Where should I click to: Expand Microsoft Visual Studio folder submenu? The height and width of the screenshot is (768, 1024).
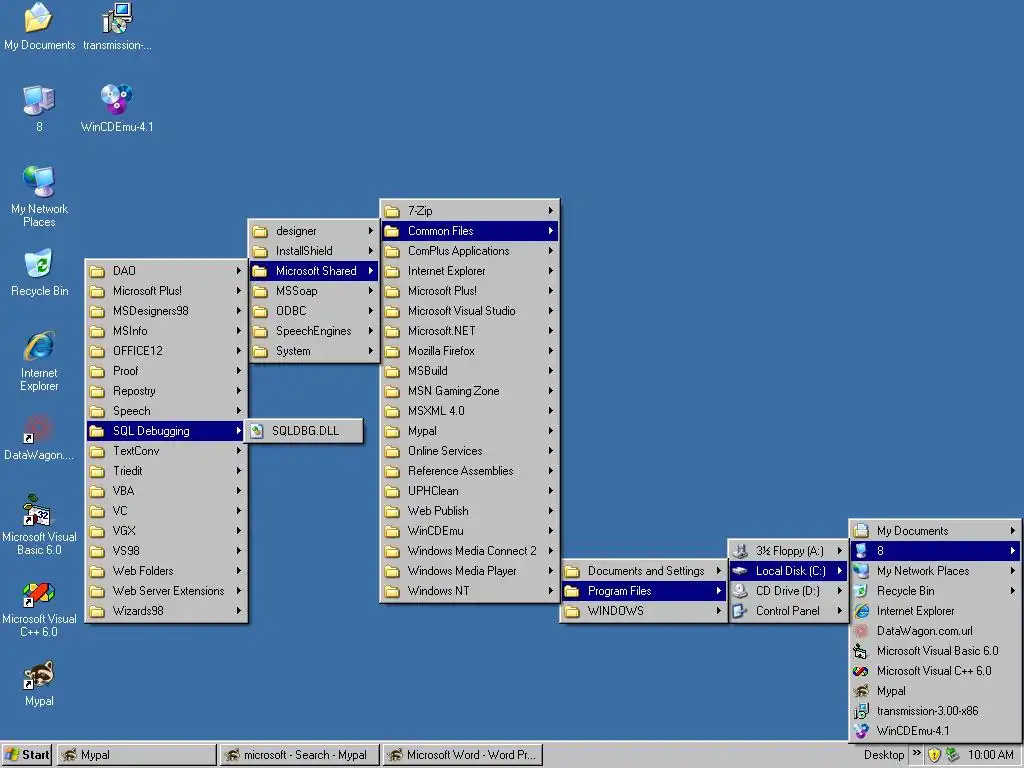click(469, 311)
